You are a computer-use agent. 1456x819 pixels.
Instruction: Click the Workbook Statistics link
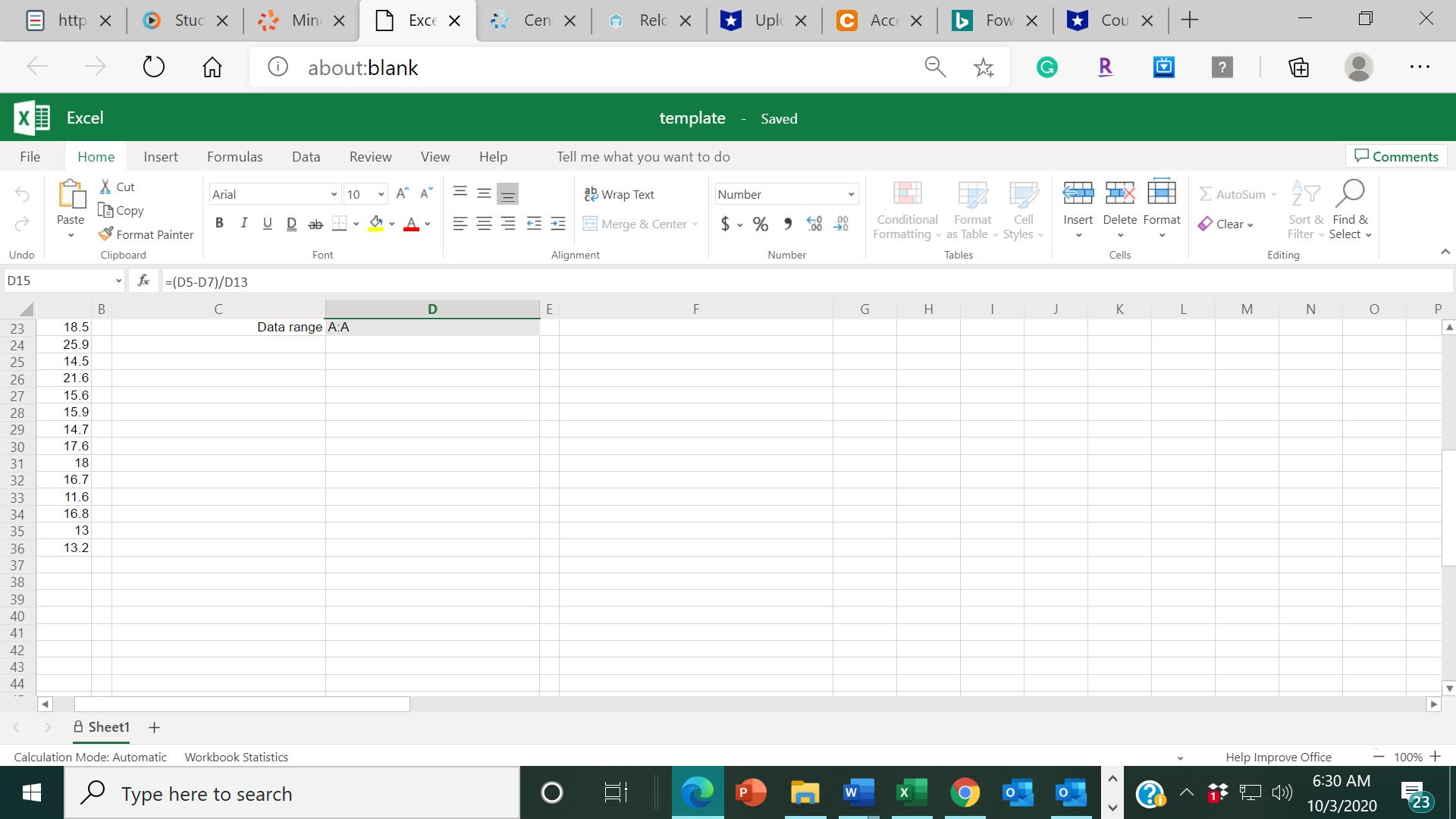coord(236,757)
